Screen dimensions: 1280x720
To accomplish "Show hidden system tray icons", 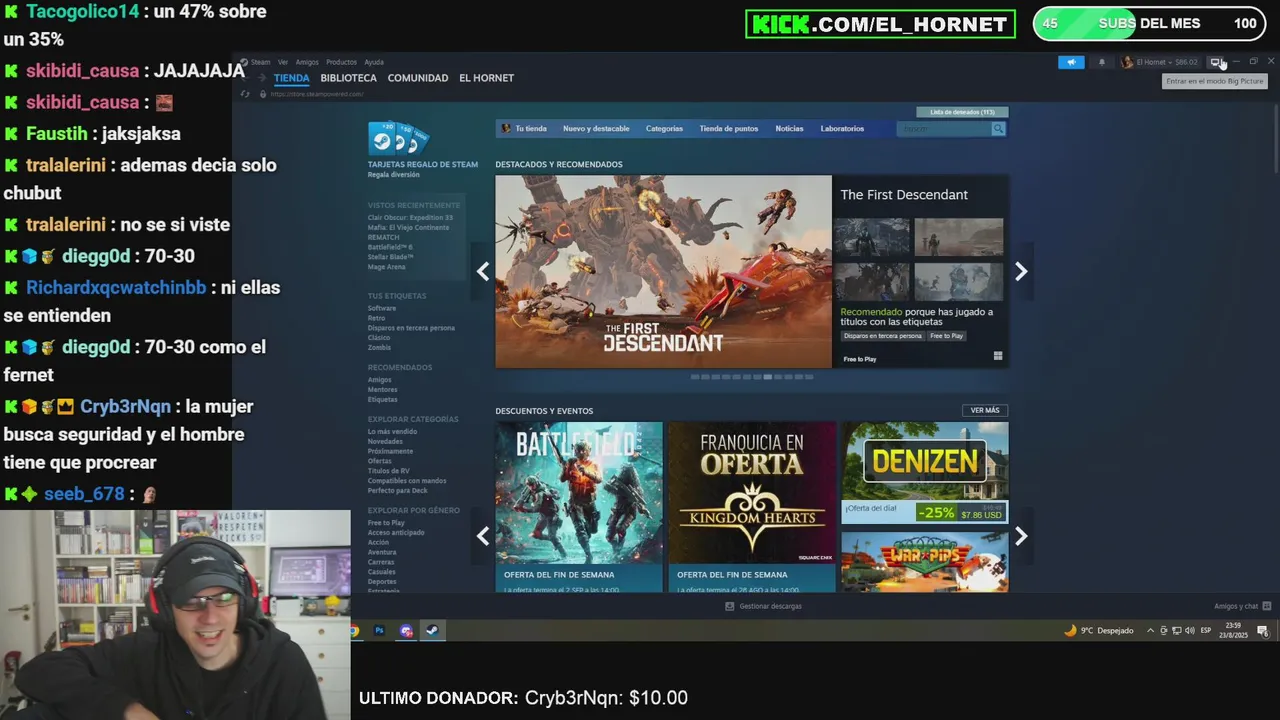I will point(1150,631).
